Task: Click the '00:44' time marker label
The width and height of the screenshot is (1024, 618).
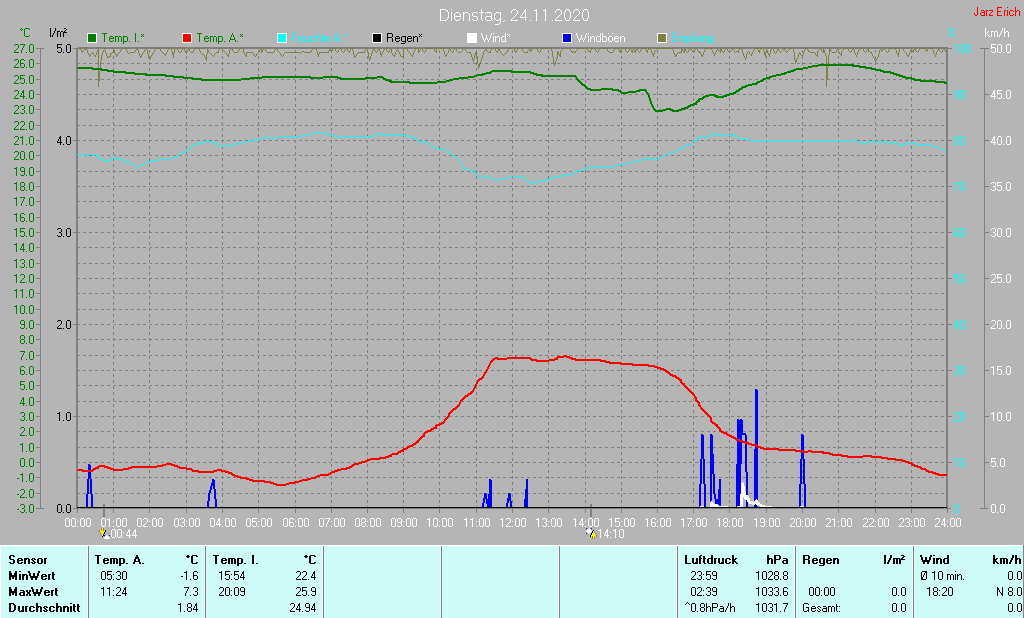Action: (123, 534)
